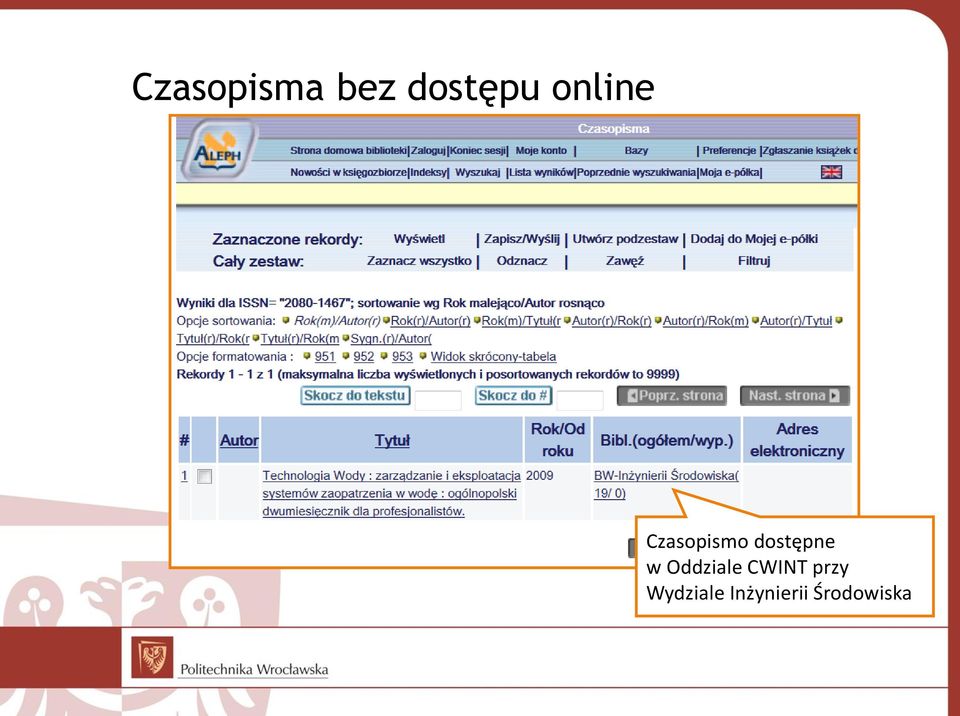Screen dimensions: 960x716
Task: Select format option 953
Action: [x=402, y=356]
